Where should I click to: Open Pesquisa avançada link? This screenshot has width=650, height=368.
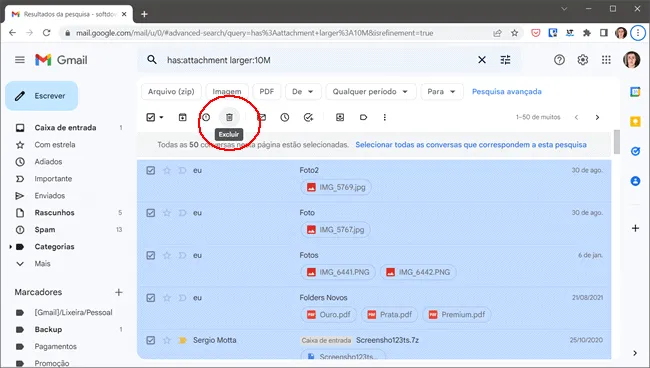point(507,92)
